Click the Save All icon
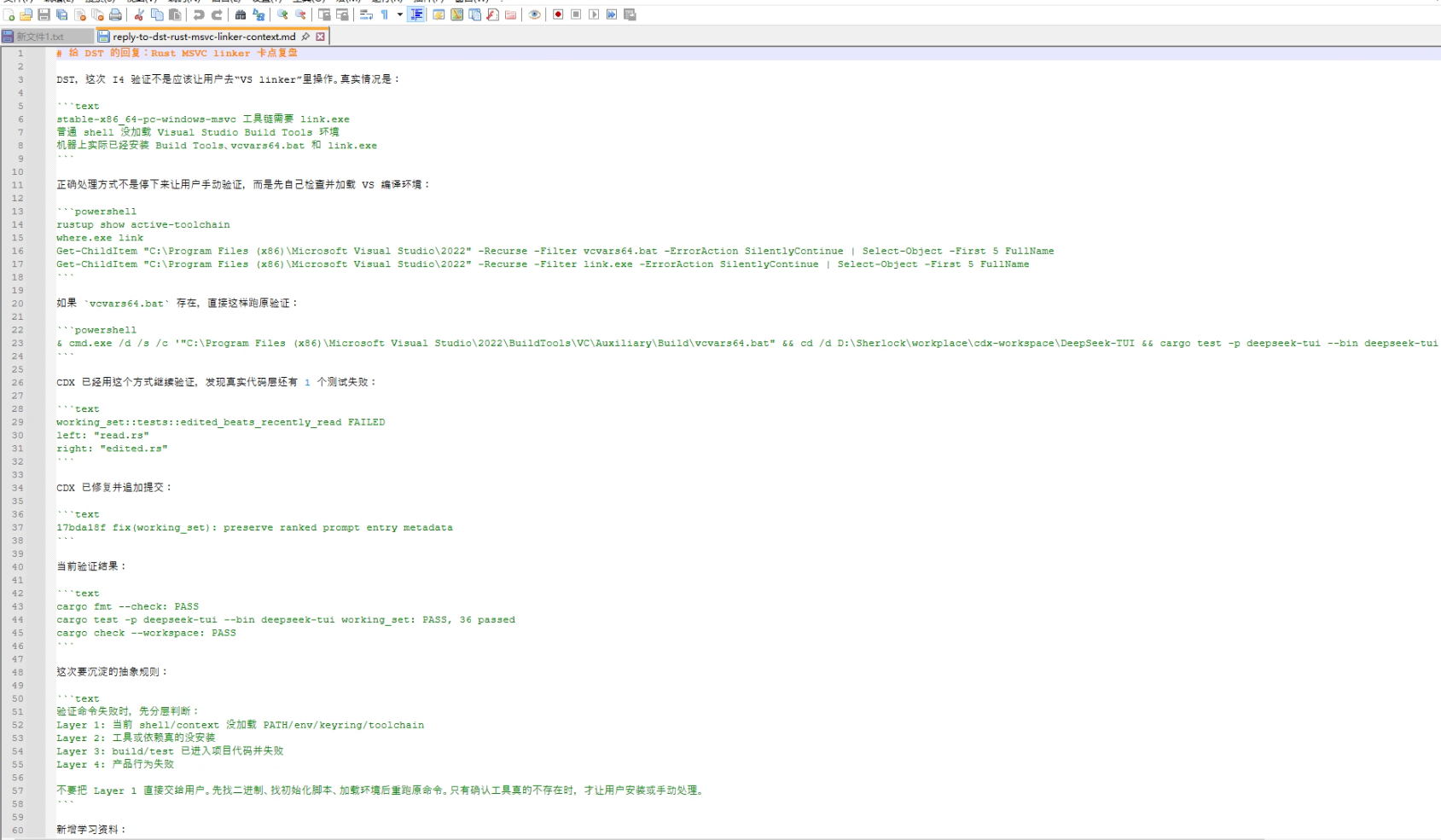Image resolution: width=1441 pixels, height=840 pixels. pyautogui.click(x=62, y=14)
